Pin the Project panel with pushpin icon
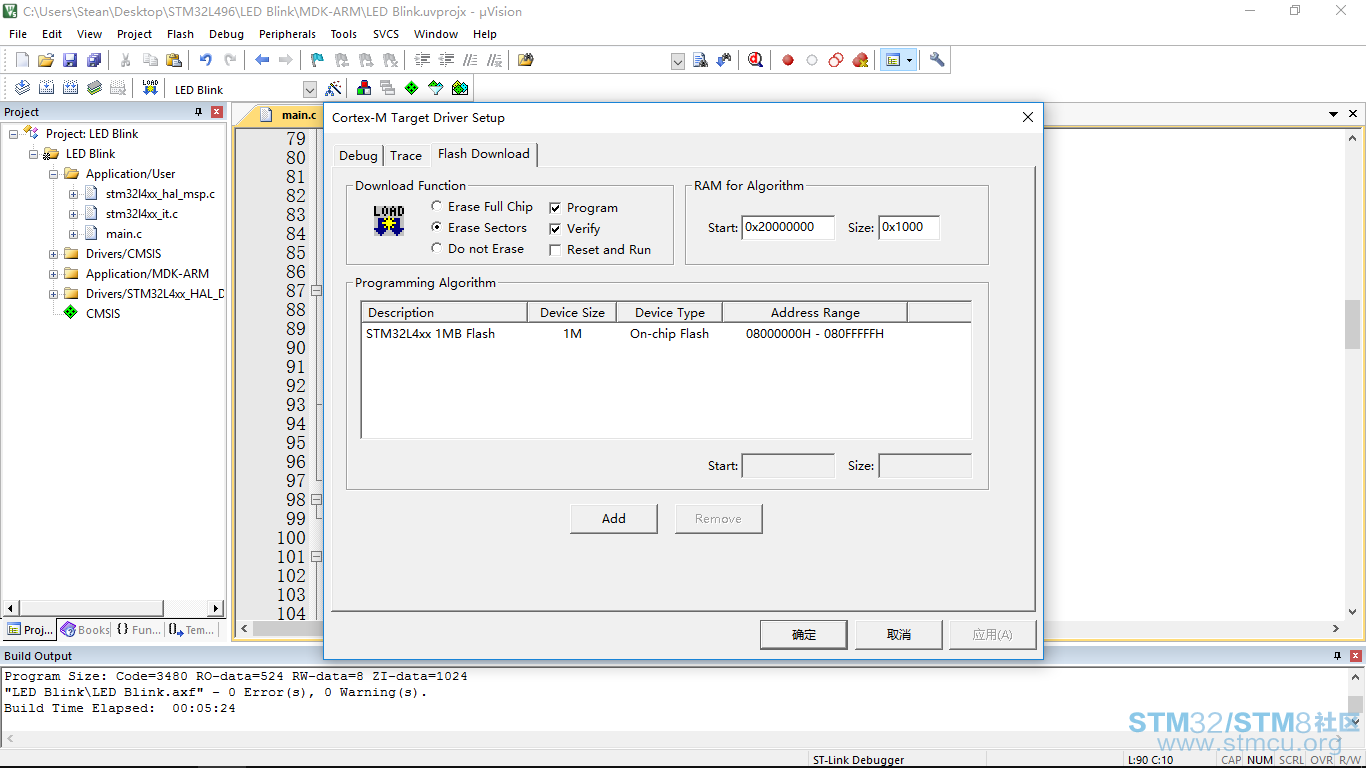The width and height of the screenshot is (1366, 768). click(198, 112)
